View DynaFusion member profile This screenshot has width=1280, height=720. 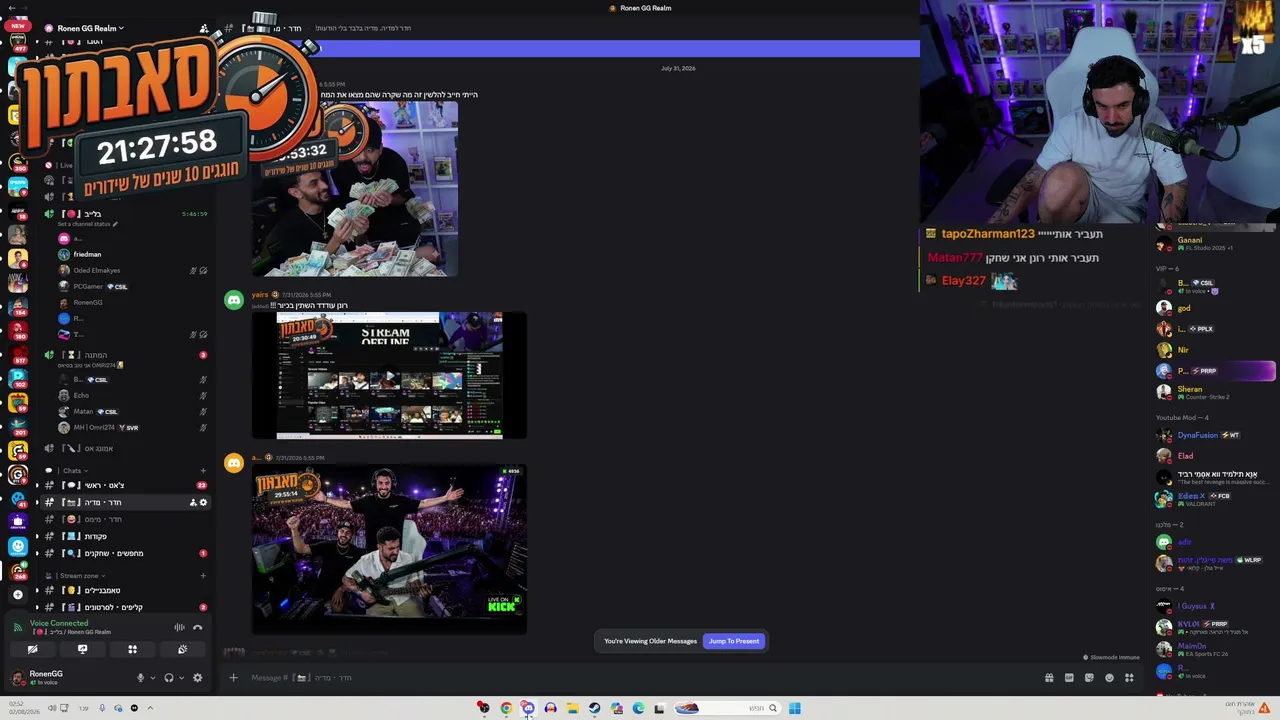1198,435
